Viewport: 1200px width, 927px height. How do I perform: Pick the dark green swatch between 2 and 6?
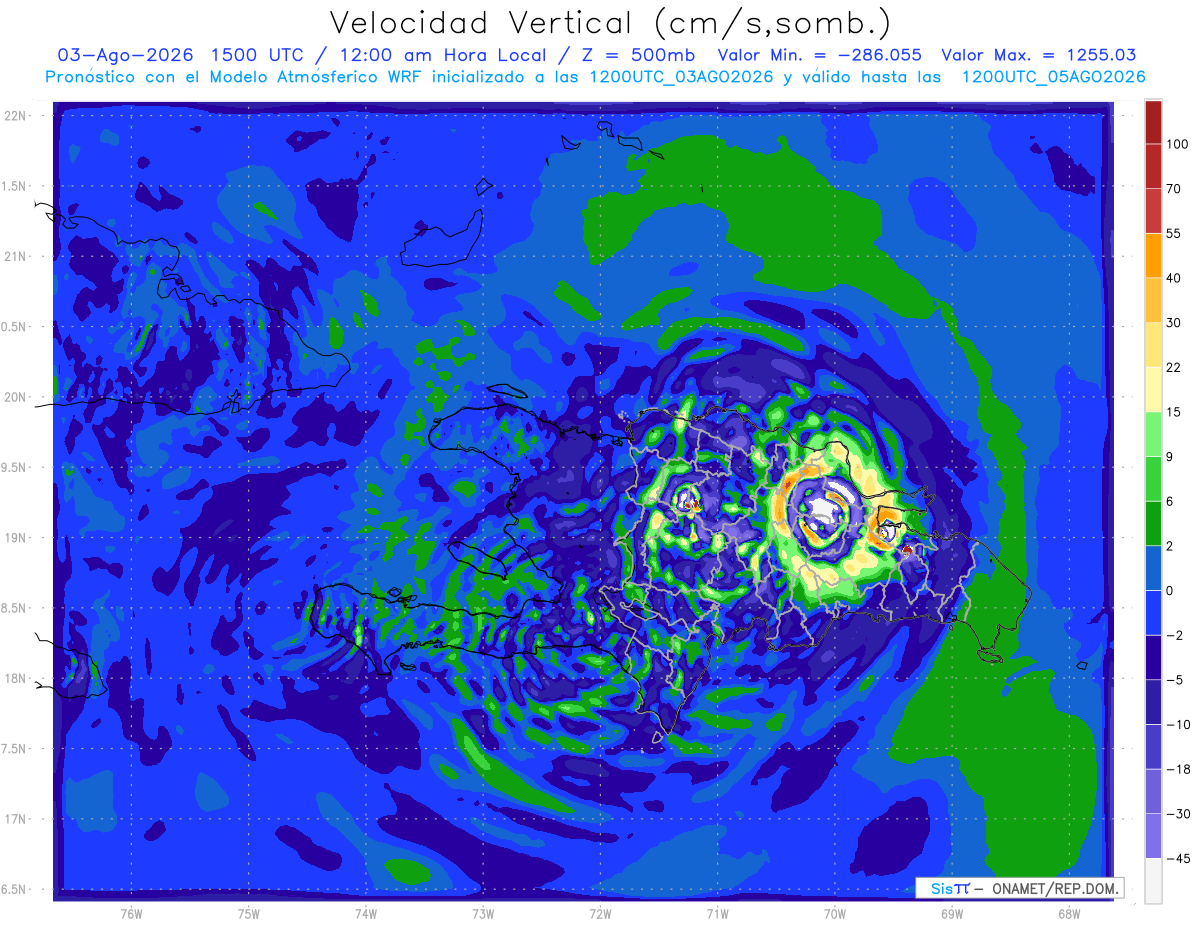pyautogui.click(x=1153, y=523)
